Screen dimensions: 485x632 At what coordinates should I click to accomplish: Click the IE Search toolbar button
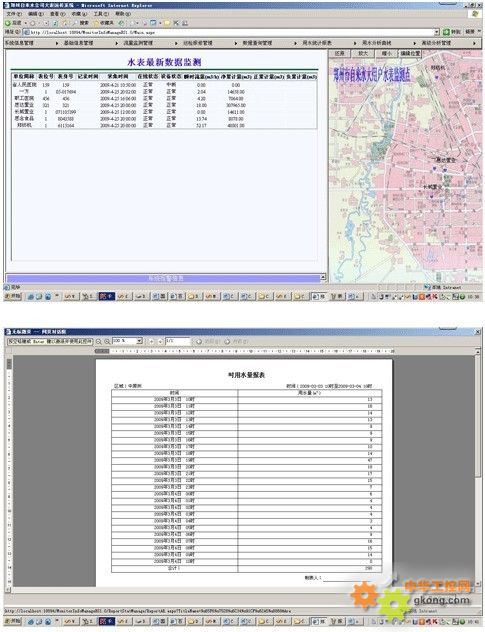[x=82, y=23]
